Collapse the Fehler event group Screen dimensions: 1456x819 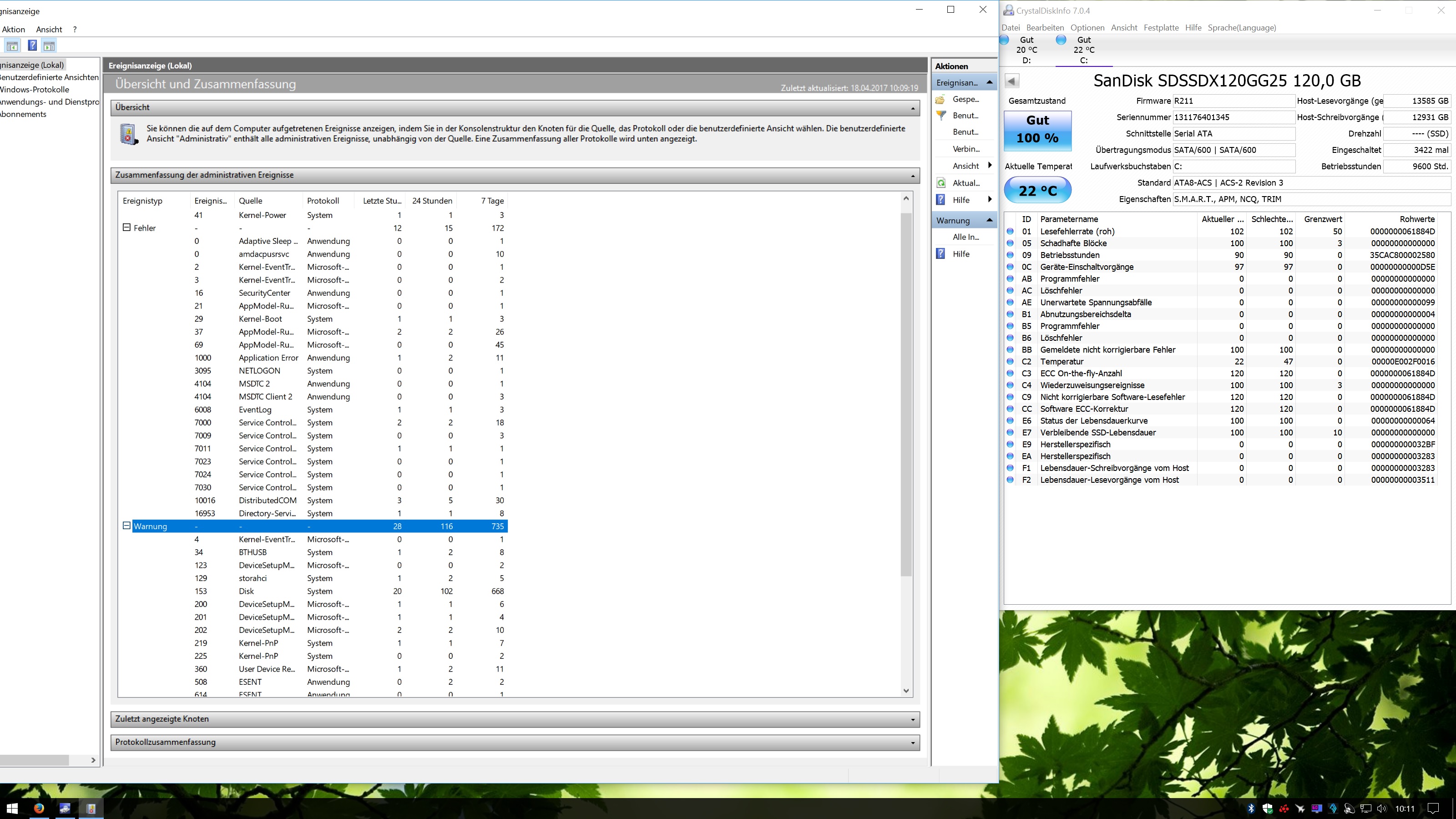pyautogui.click(x=126, y=227)
